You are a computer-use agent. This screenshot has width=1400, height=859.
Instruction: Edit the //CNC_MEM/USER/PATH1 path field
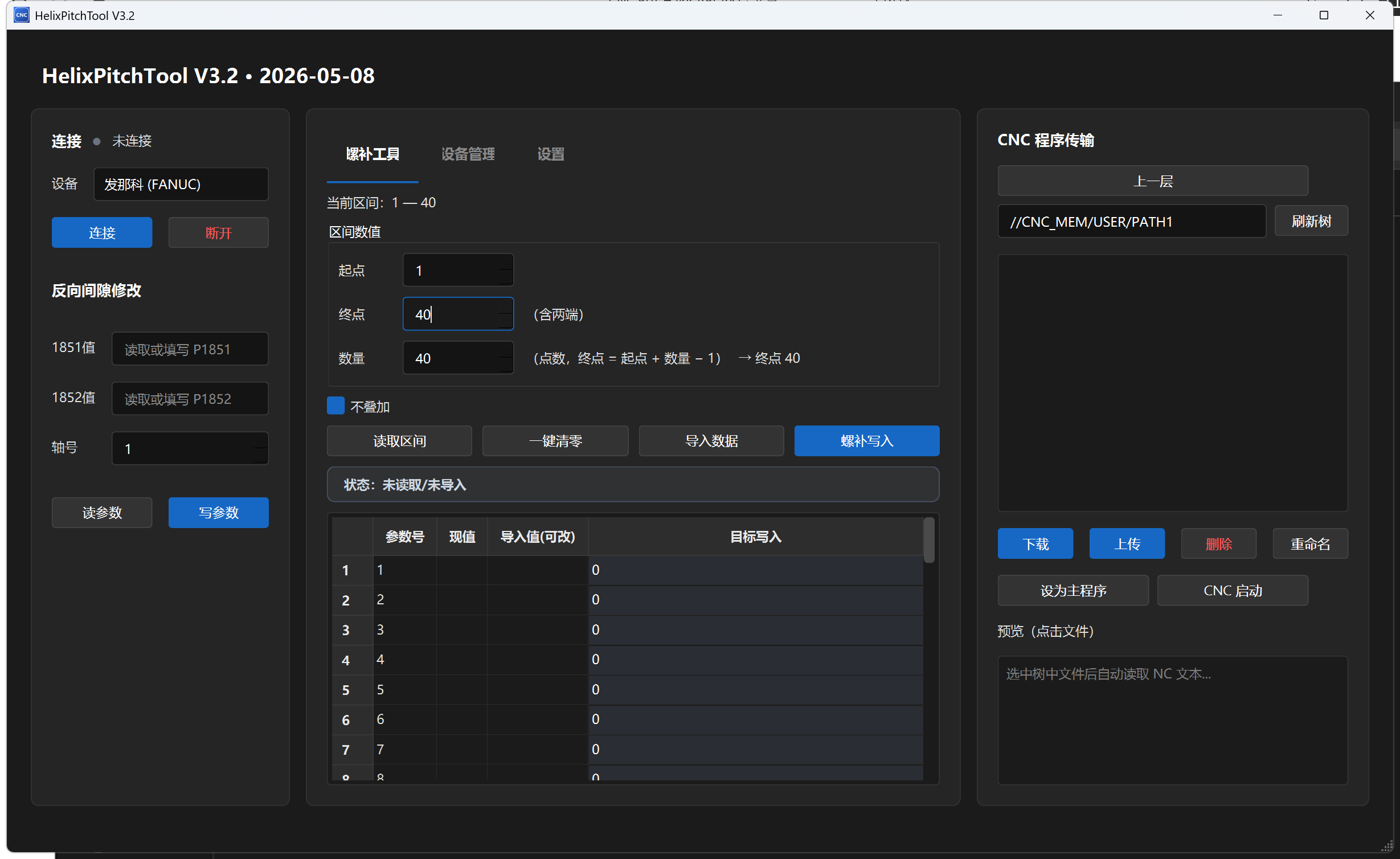(1132, 221)
